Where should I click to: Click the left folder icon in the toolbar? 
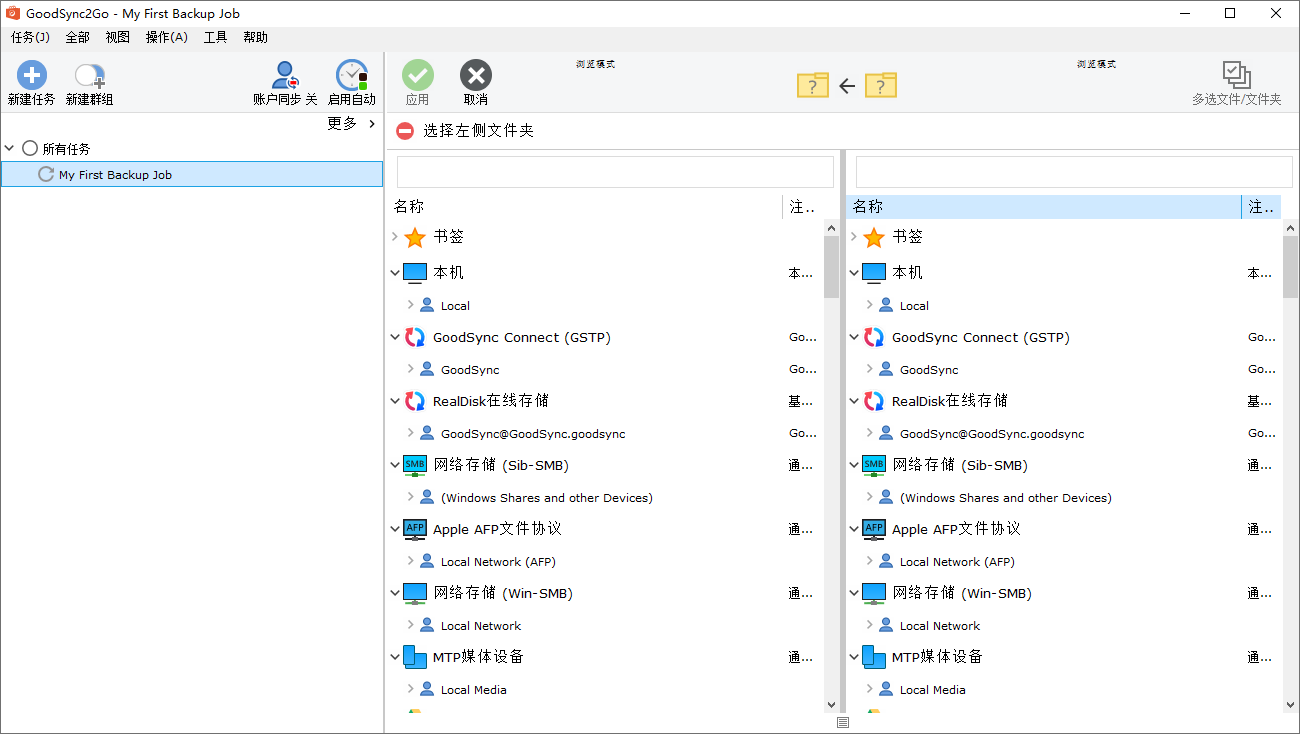pyautogui.click(x=813, y=85)
